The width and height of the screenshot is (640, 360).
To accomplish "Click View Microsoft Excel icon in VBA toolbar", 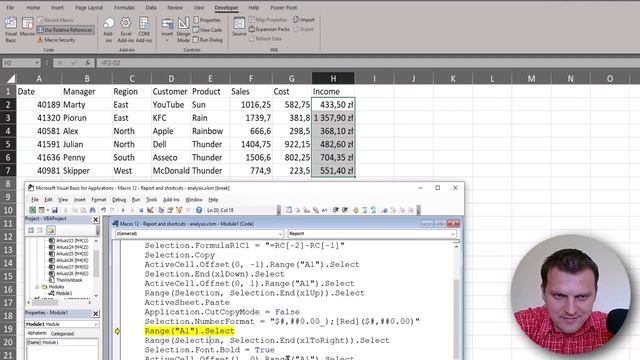I will [x=32, y=210].
